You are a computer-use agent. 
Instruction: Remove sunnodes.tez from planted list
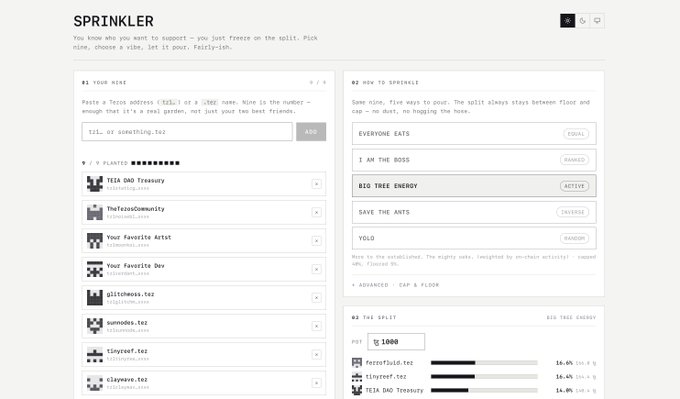point(317,326)
